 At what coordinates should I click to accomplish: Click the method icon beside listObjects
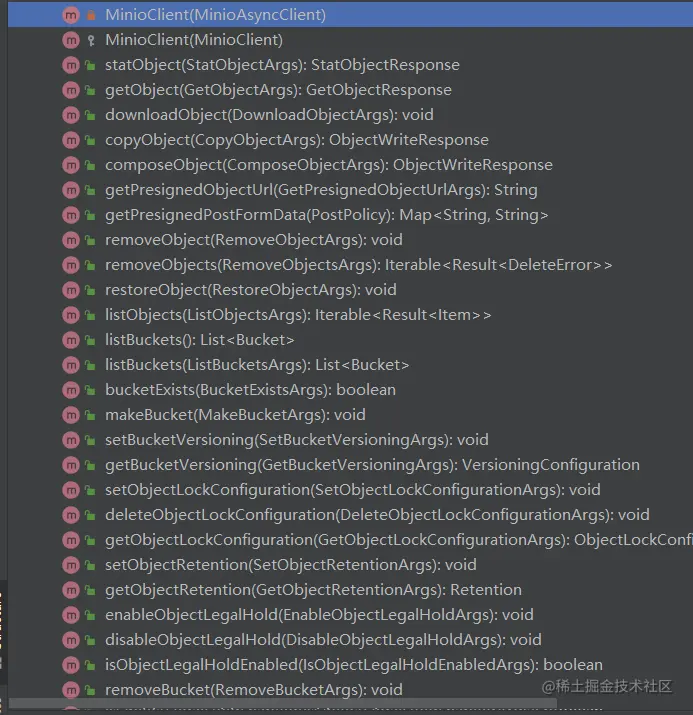71,315
